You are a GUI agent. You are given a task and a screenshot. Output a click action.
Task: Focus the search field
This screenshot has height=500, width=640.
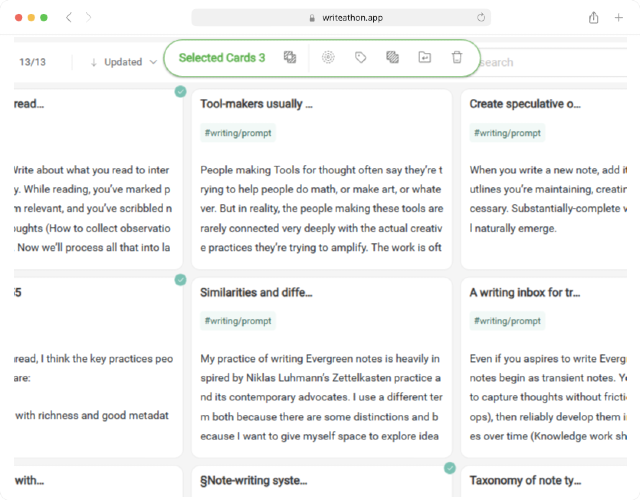tap(552, 62)
